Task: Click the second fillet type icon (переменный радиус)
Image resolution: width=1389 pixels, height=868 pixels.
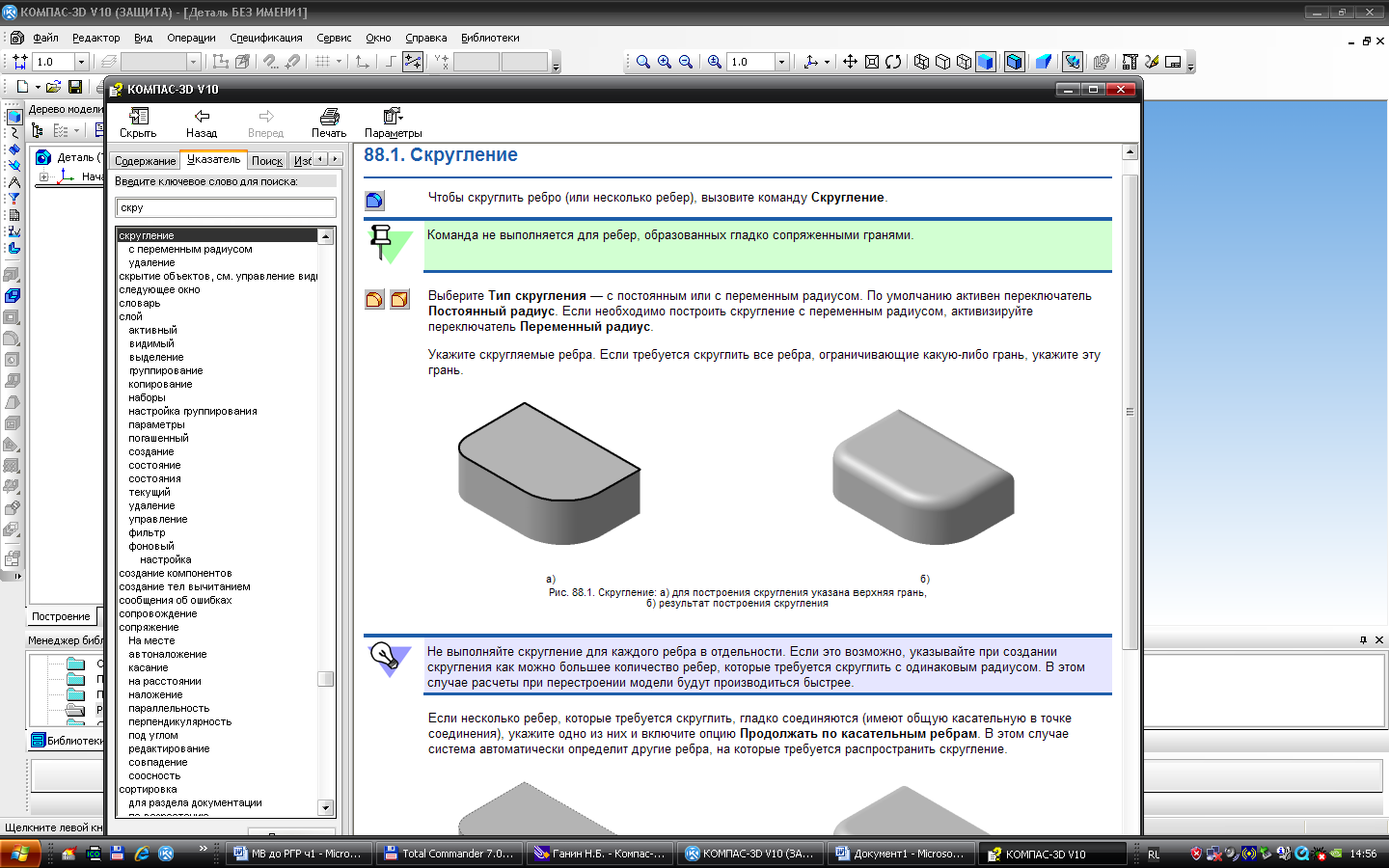Action: click(399, 300)
